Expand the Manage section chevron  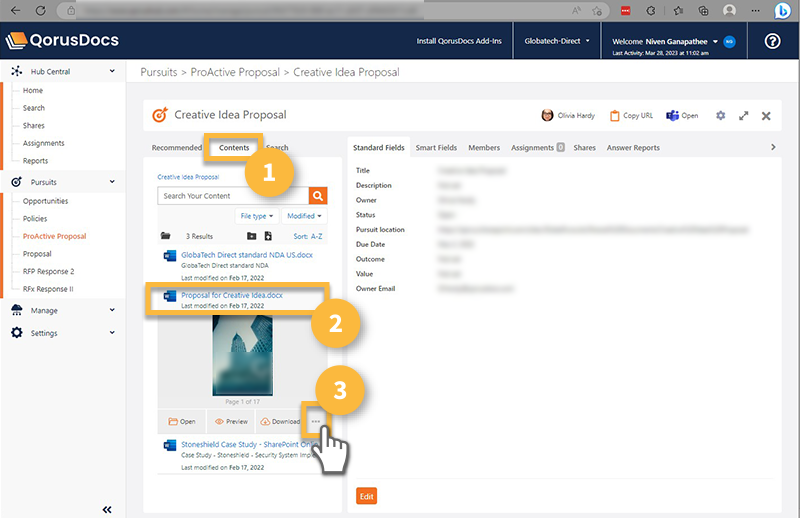click(x=112, y=310)
